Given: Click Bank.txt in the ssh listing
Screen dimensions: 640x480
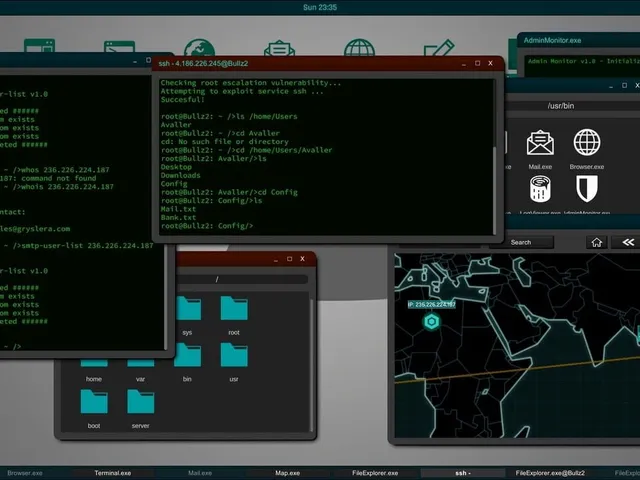Looking at the screenshot, I should pyautogui.click(x=178, y=218).
